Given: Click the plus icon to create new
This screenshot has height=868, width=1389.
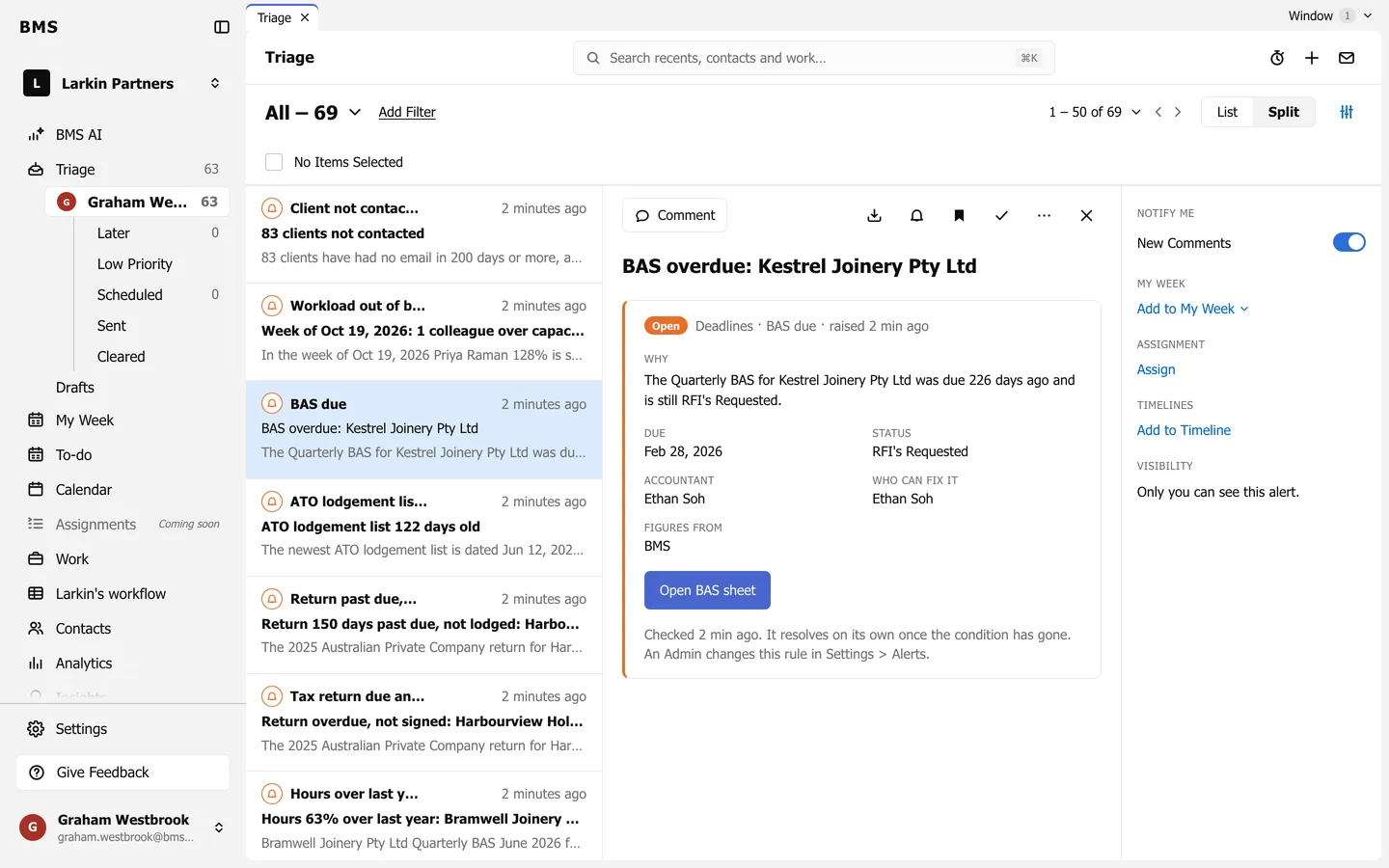Looking at the screenshot, I should [x=1312, y=58].
